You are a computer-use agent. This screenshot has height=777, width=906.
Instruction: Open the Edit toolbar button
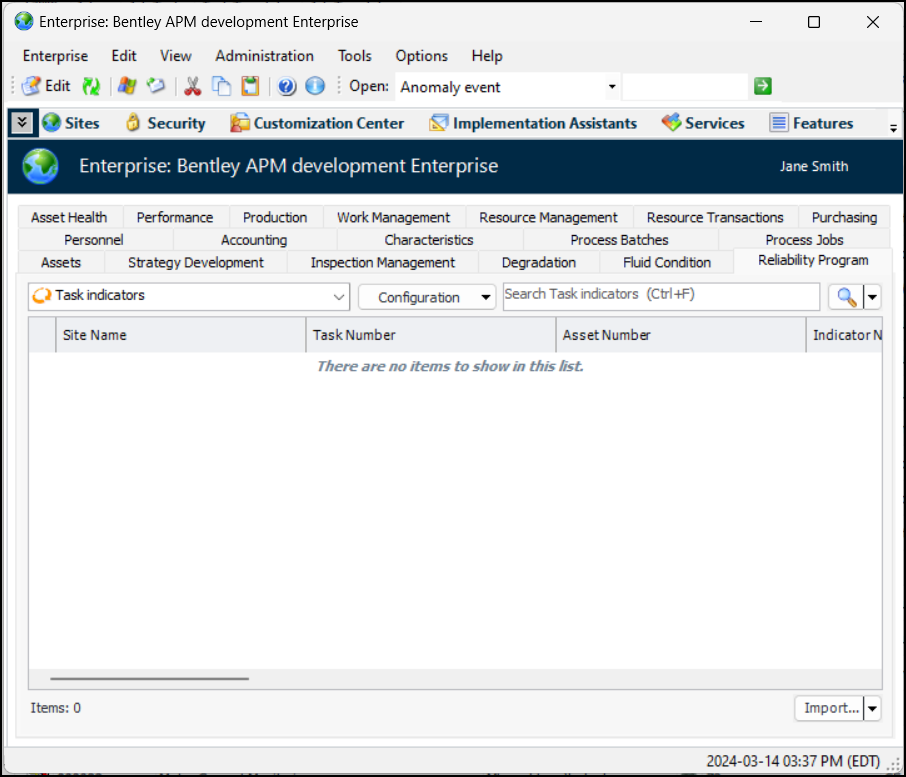47,87
